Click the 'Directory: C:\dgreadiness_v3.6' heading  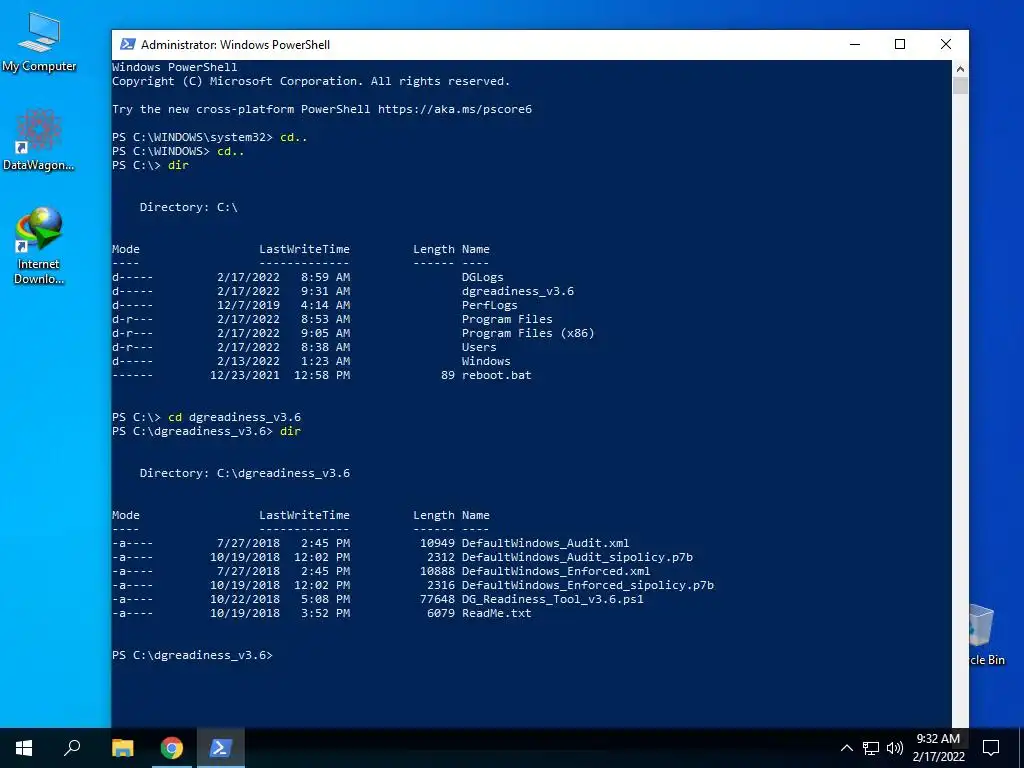click(x=245, y=473)
